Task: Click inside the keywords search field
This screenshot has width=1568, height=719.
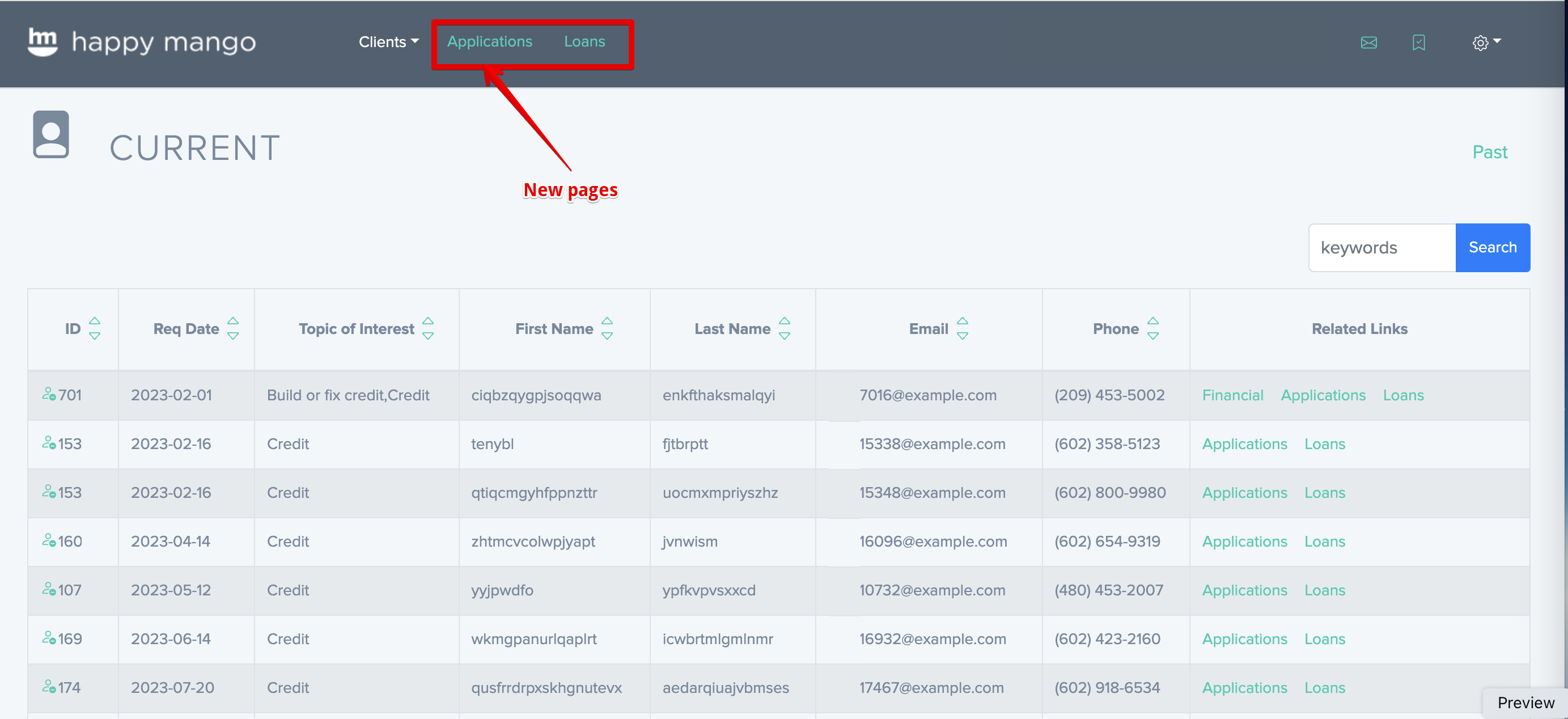Action: pyautogui.click(x=1381, y=247)
